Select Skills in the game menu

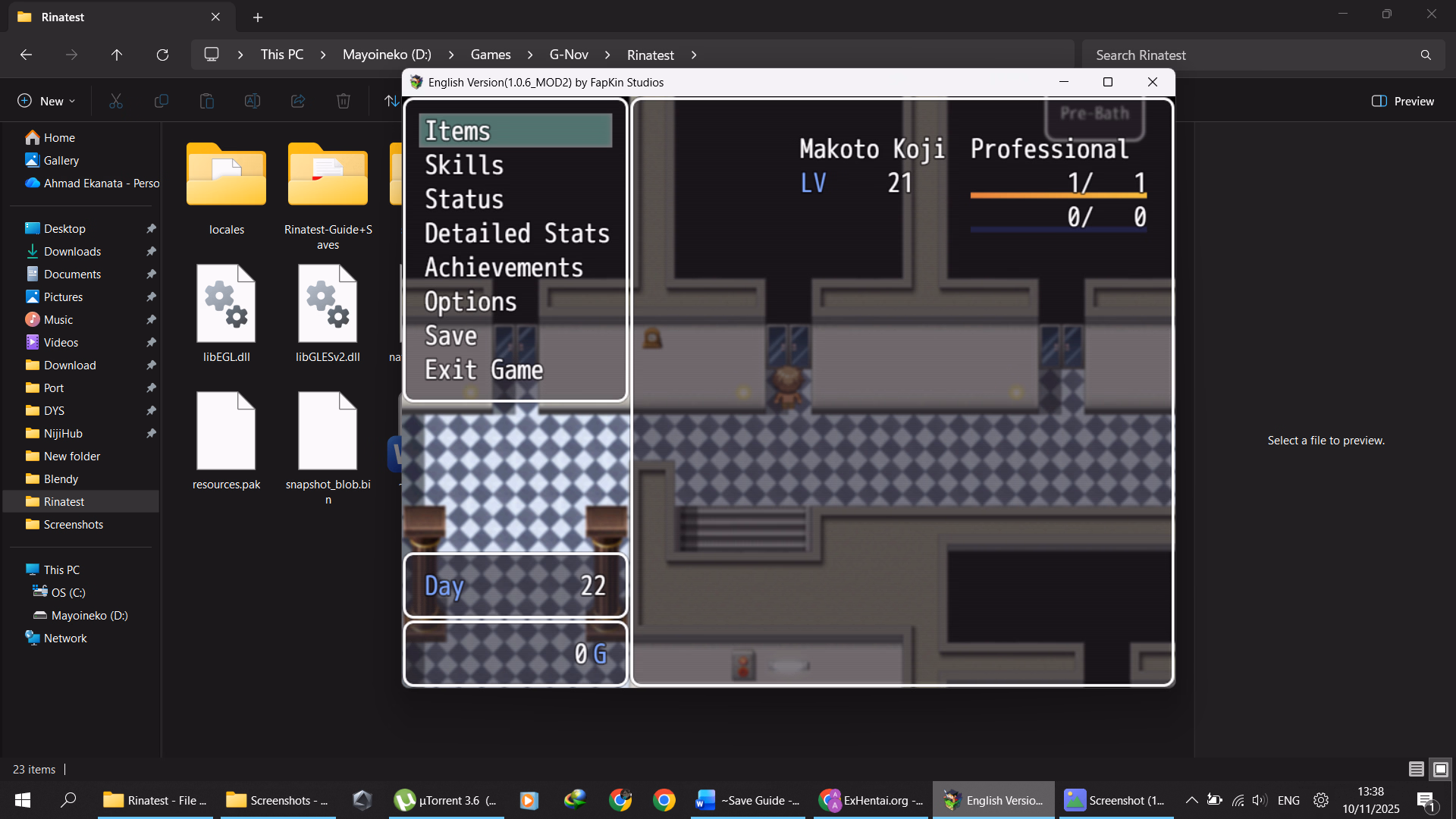coord(464,165)
